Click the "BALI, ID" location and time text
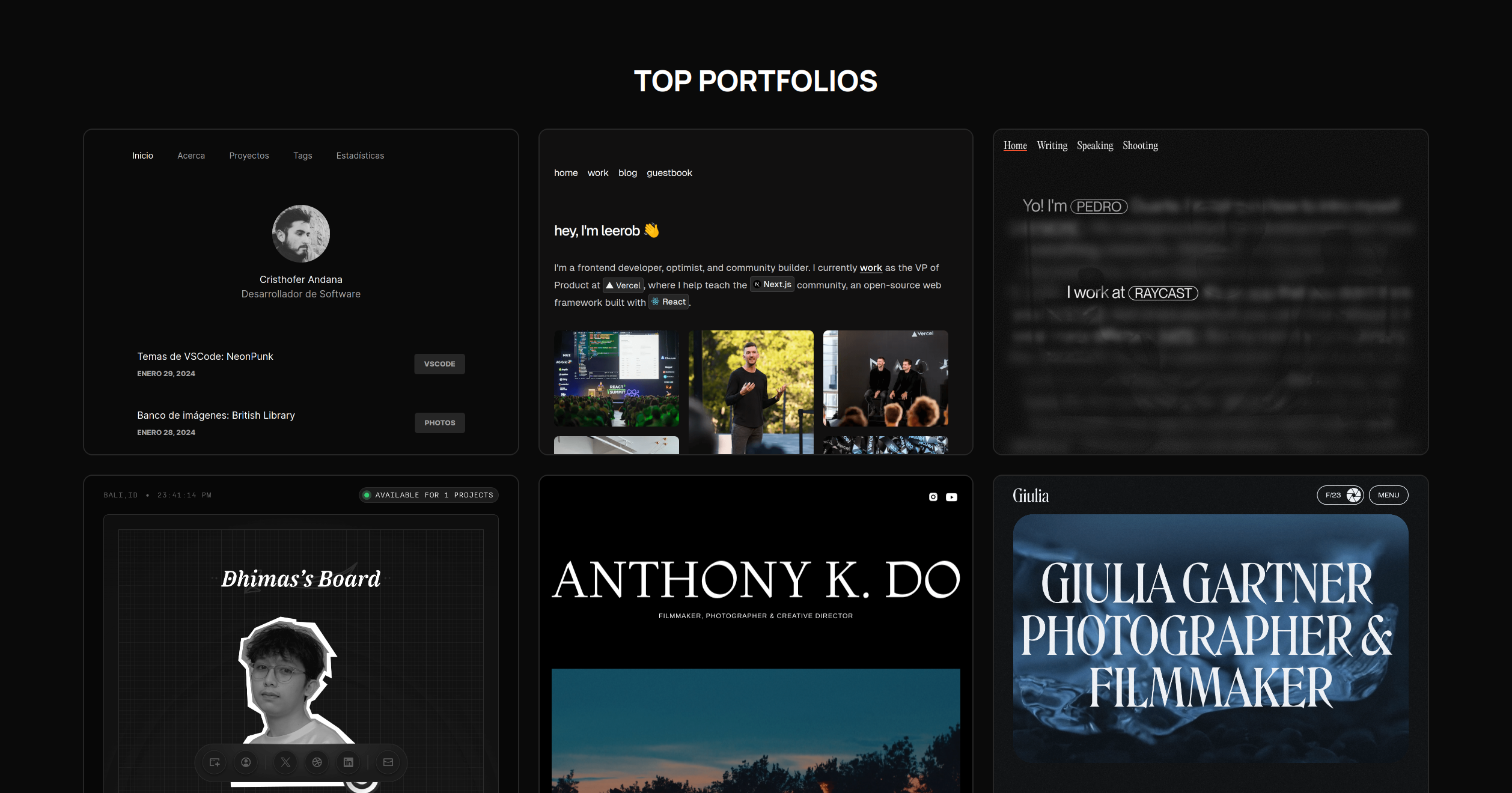Image resolution: width=1512 pixels, height=793 pixels. (x=157, y=495)
